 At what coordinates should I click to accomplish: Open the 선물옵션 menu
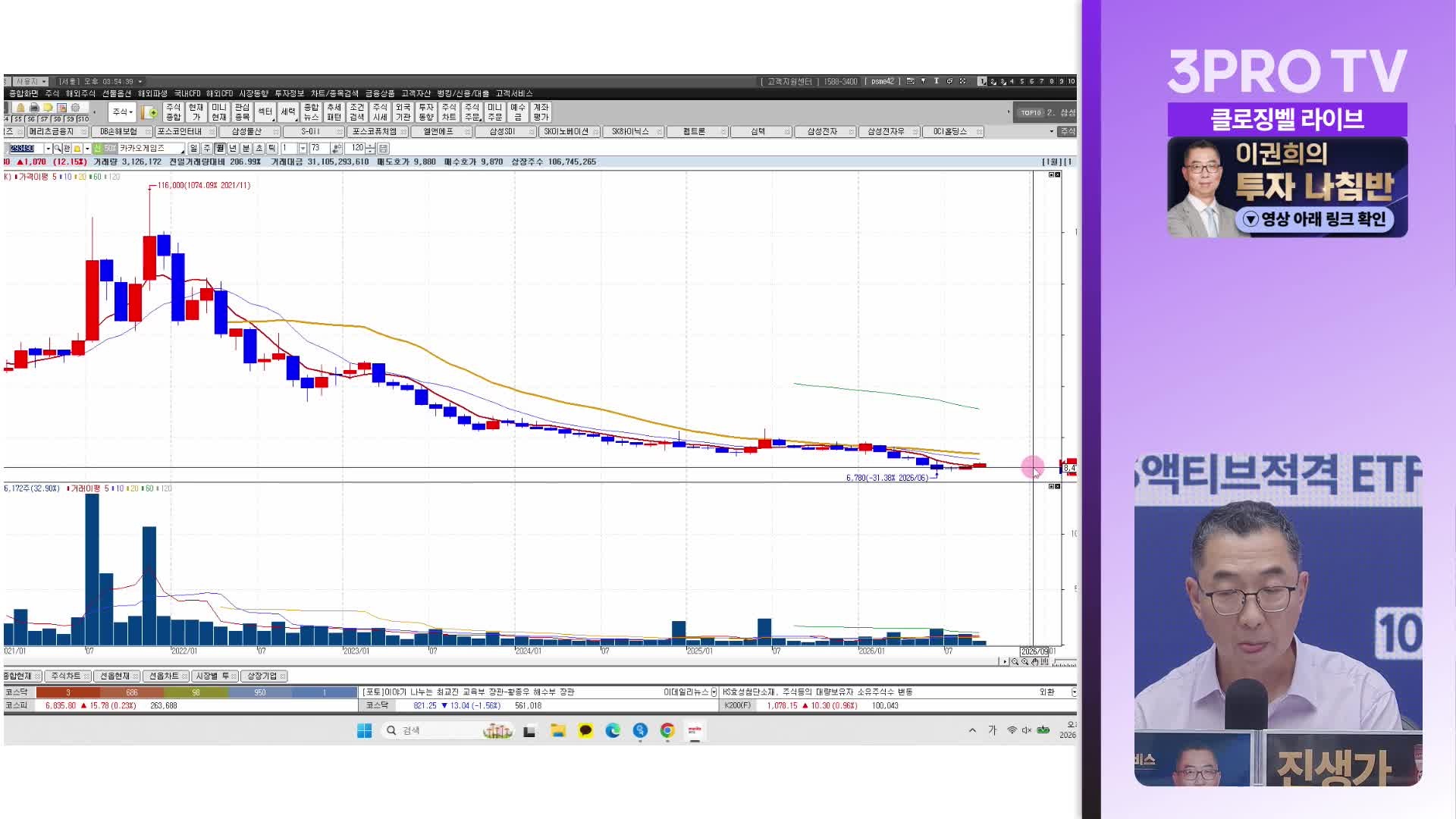coord(117,94)
